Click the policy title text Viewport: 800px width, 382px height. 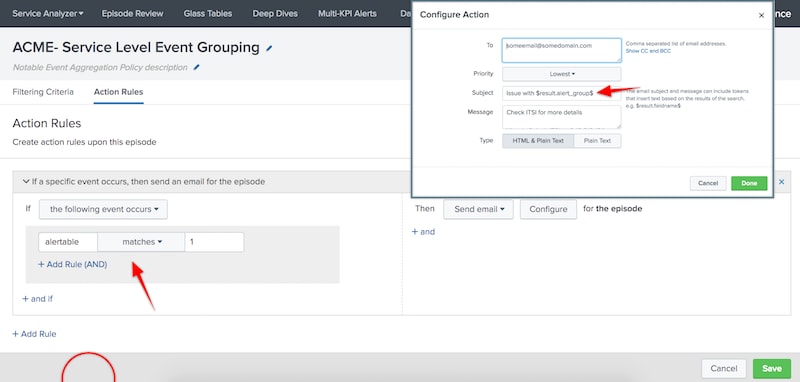136,47
